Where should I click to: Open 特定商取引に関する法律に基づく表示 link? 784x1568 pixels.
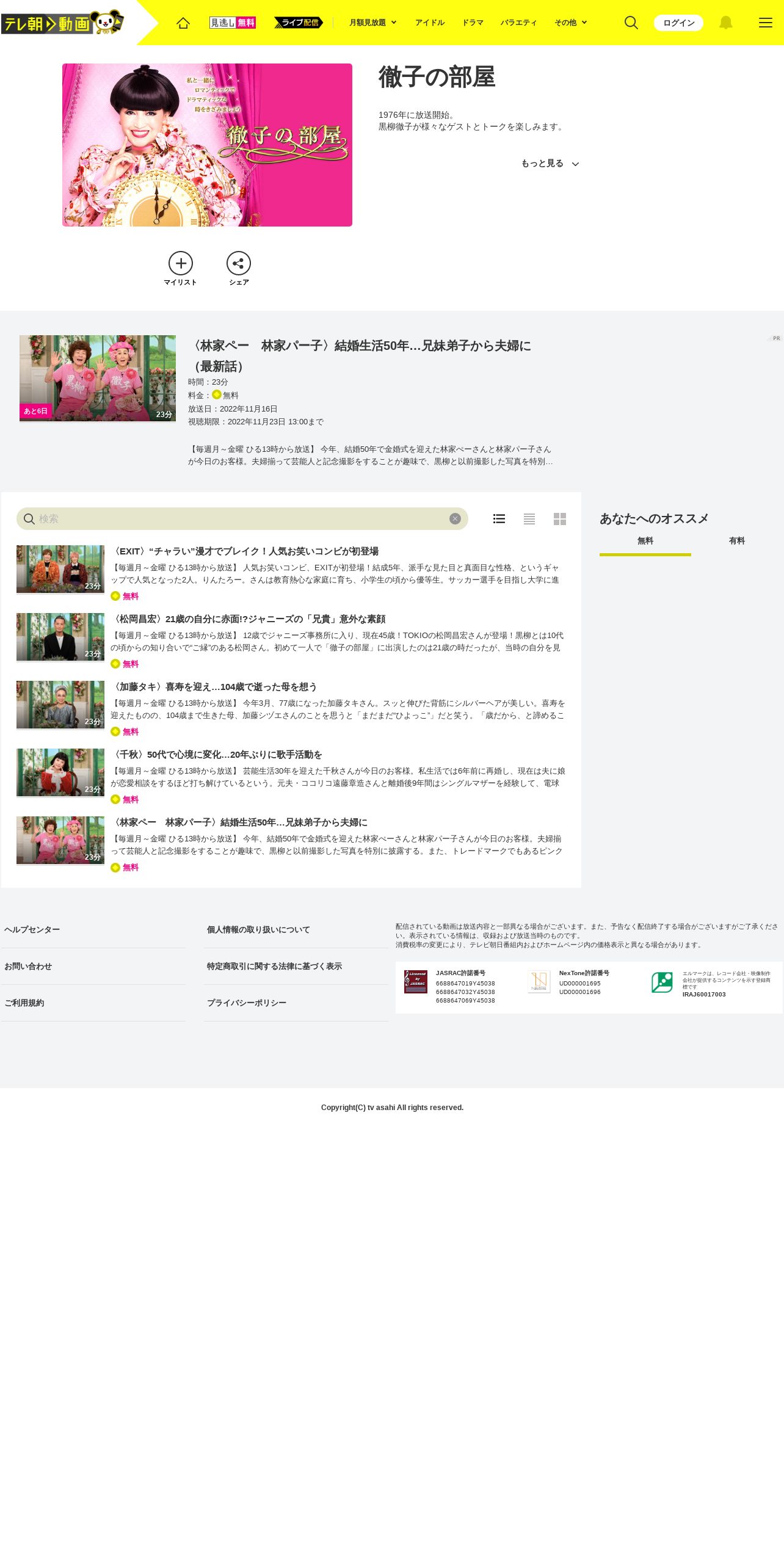tap(296, 967)
